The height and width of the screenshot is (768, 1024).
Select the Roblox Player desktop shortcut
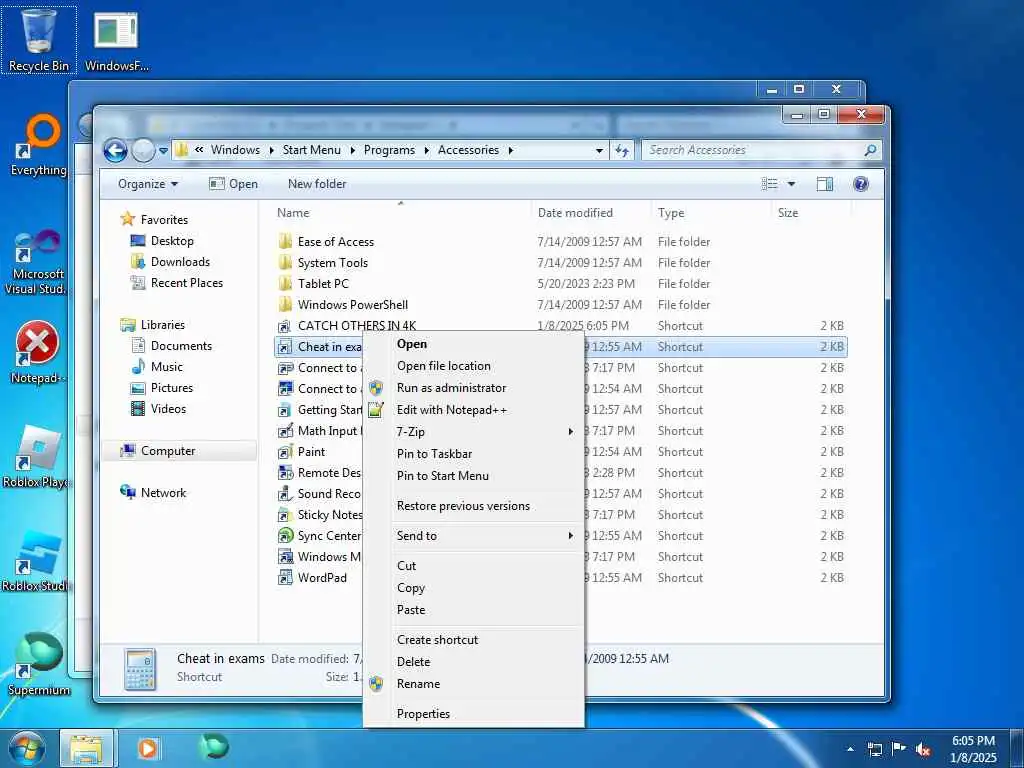(37, 457)
